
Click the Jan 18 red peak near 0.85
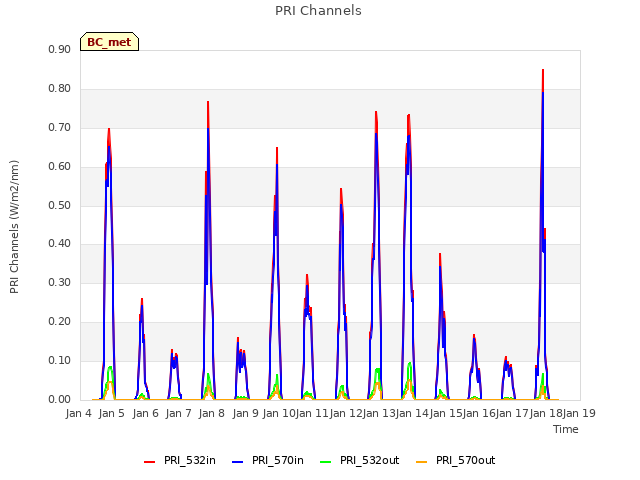543,71
